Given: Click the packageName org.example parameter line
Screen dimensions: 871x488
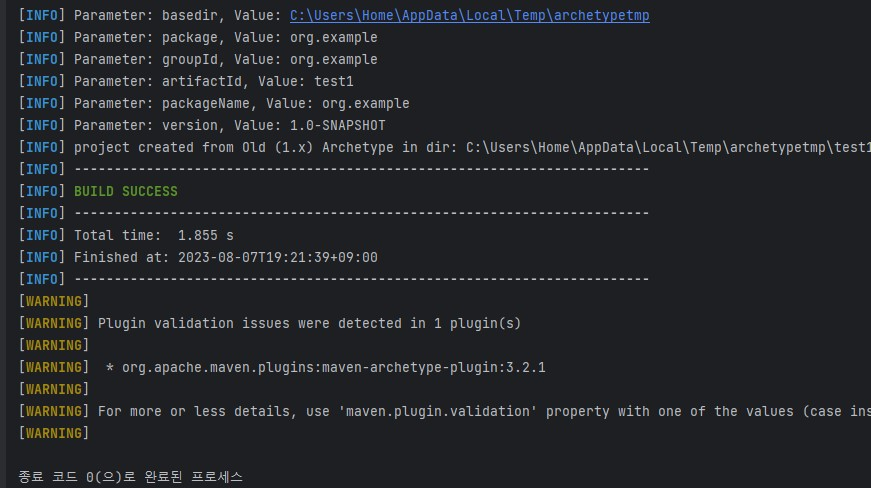Looking at the screenshot, I should (x=214, y=103).
